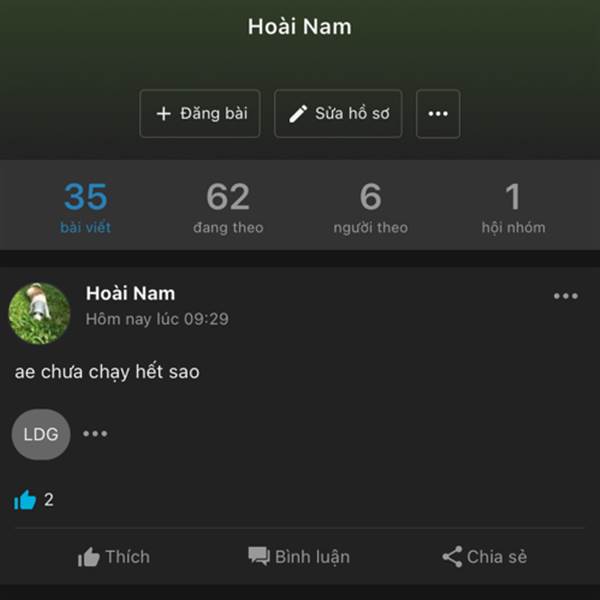
Task: Click the Hôm nay lúc 09:29 timestamp
Action: (157, 319)
